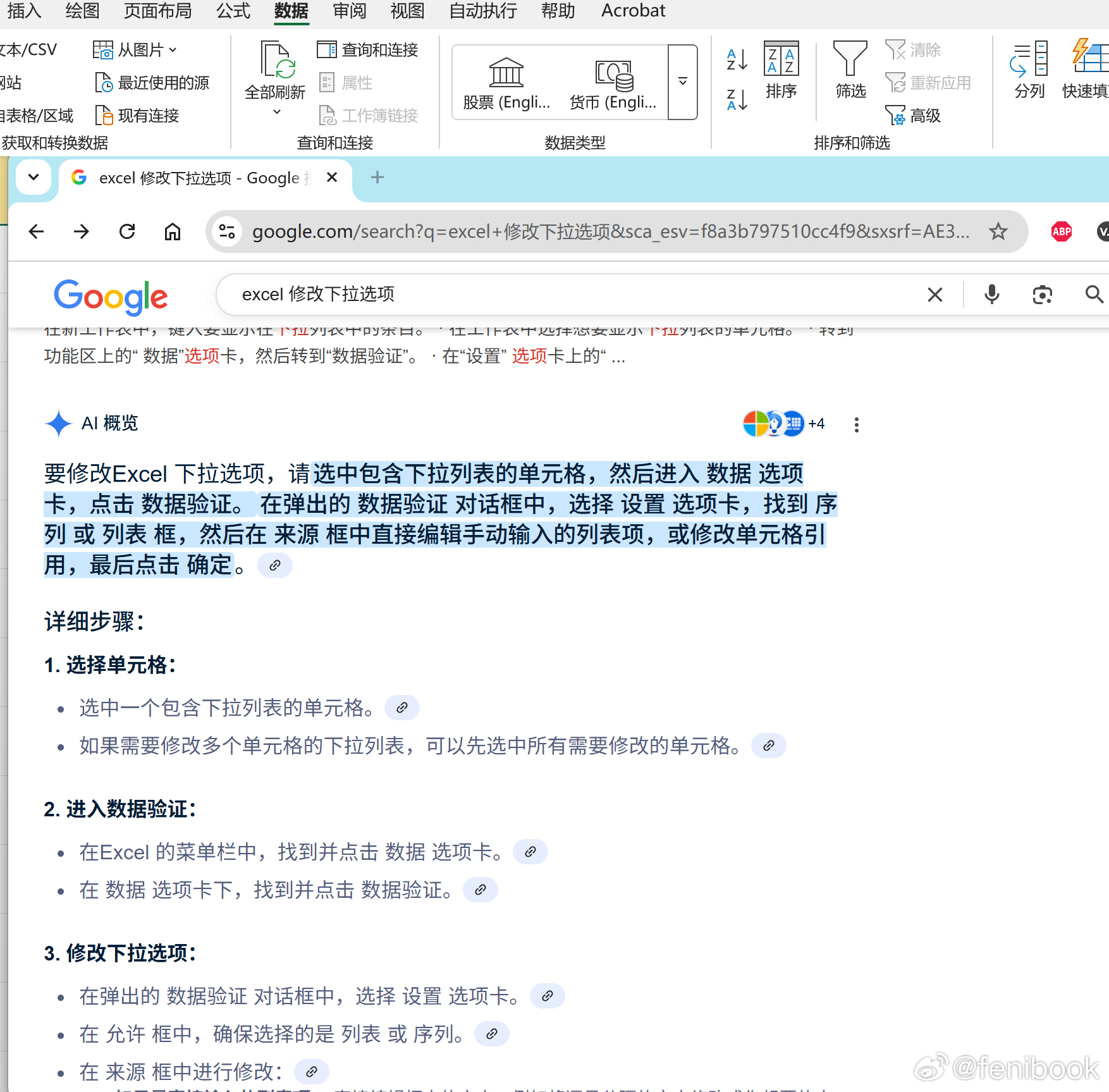Open AI 概览 three-dot menu
This screenshot has height=1092, width=1109.
coord(857,425)
